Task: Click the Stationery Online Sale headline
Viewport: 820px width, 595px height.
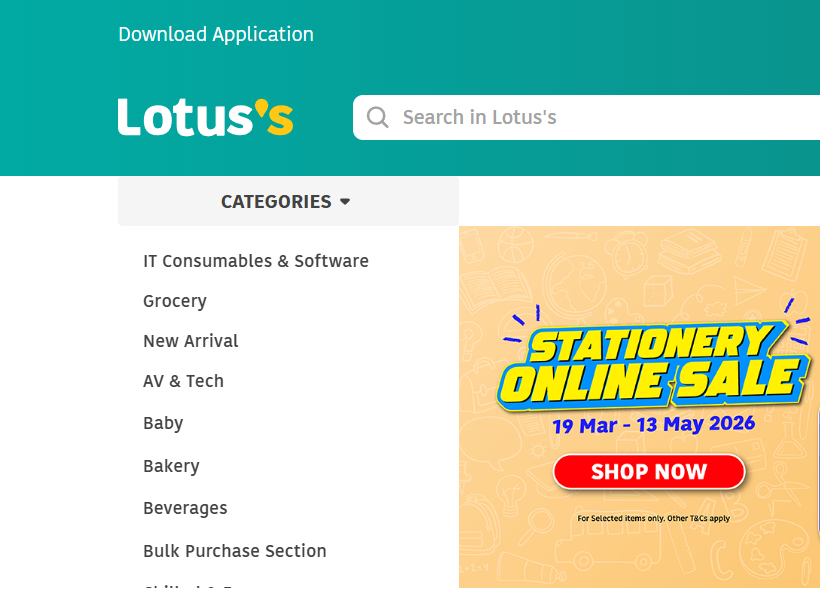Action: click(653, 366)
